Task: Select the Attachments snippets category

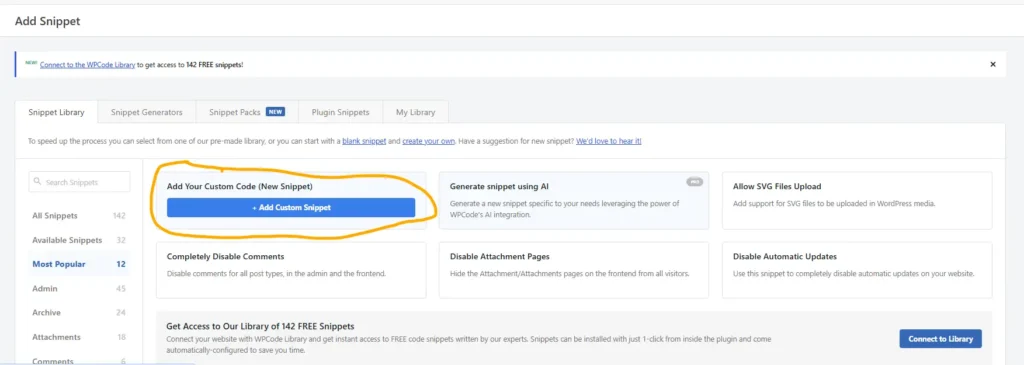Action: [x=79, y=337]
